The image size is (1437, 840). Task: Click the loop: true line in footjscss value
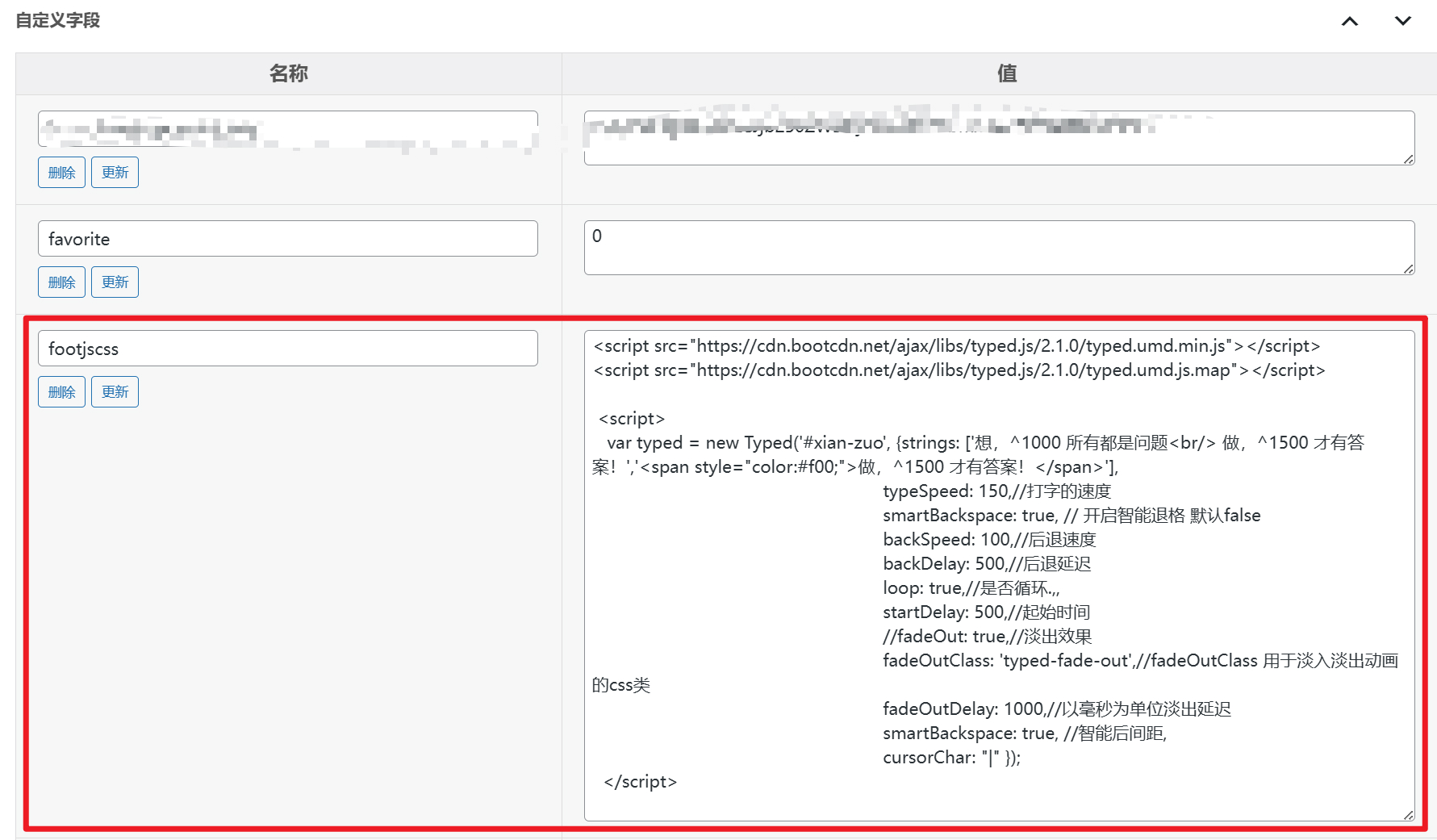[971, 588]
